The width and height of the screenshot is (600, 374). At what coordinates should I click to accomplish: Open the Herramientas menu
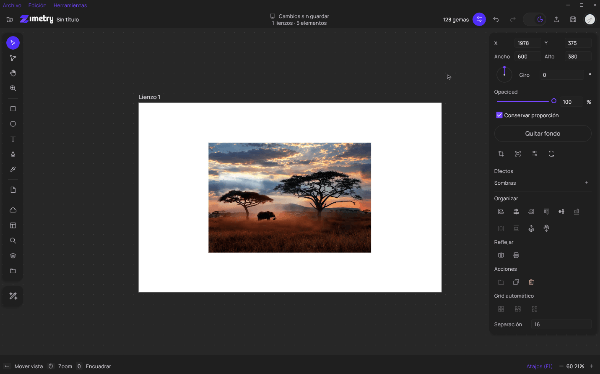click(x=70, y=5)
